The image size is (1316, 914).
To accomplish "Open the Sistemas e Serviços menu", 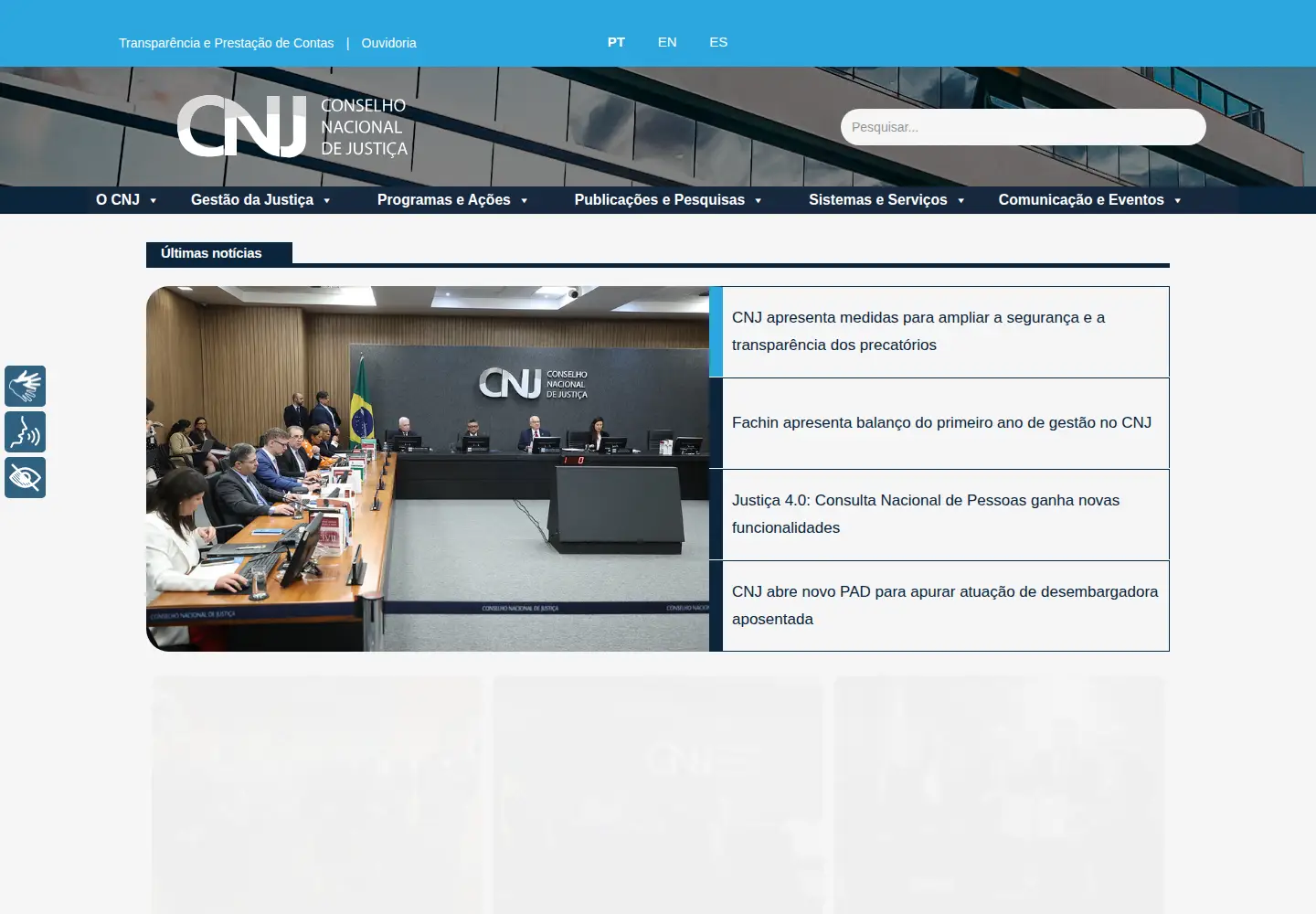I will point(877,199).
